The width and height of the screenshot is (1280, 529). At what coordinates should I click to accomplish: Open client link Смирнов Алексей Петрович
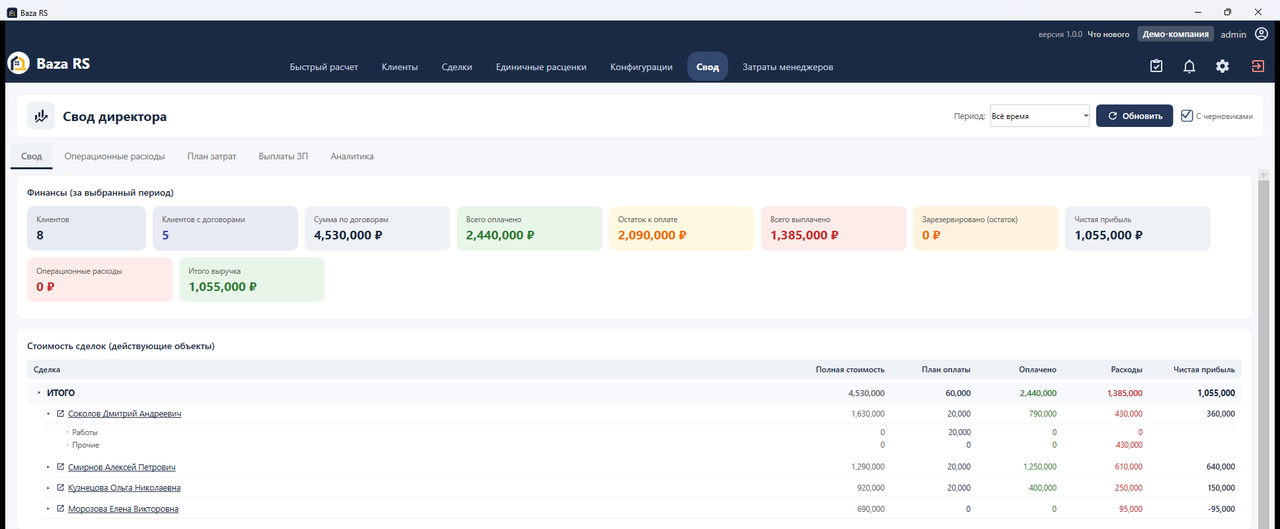click(122, 467)
